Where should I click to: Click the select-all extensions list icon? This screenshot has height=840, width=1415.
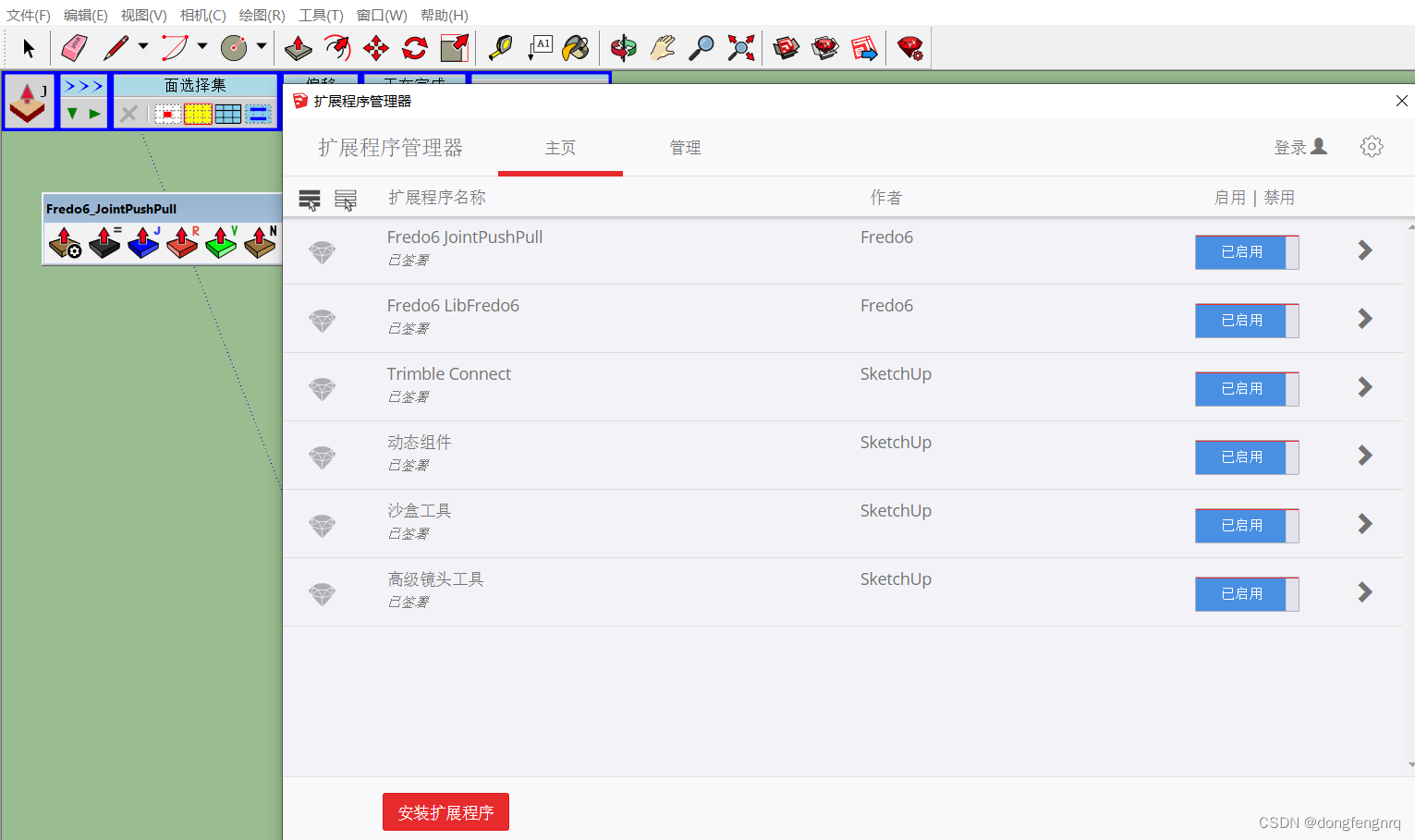click(x=310, y=199)
